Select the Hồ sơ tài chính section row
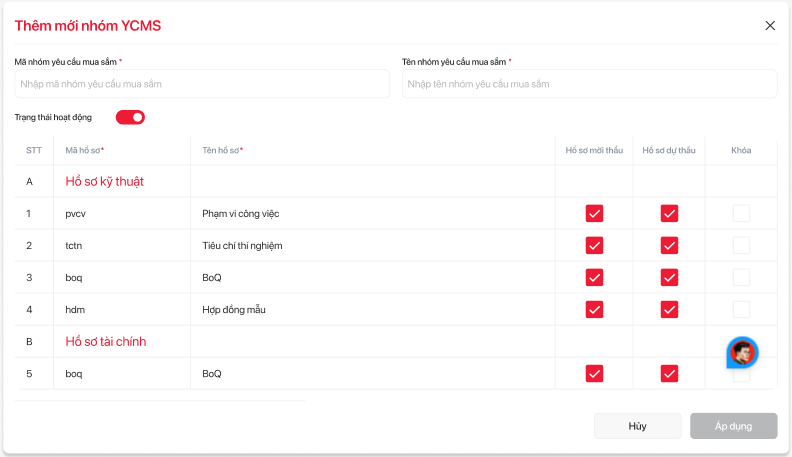The image size is (792, 457). (x=106, y=341)
